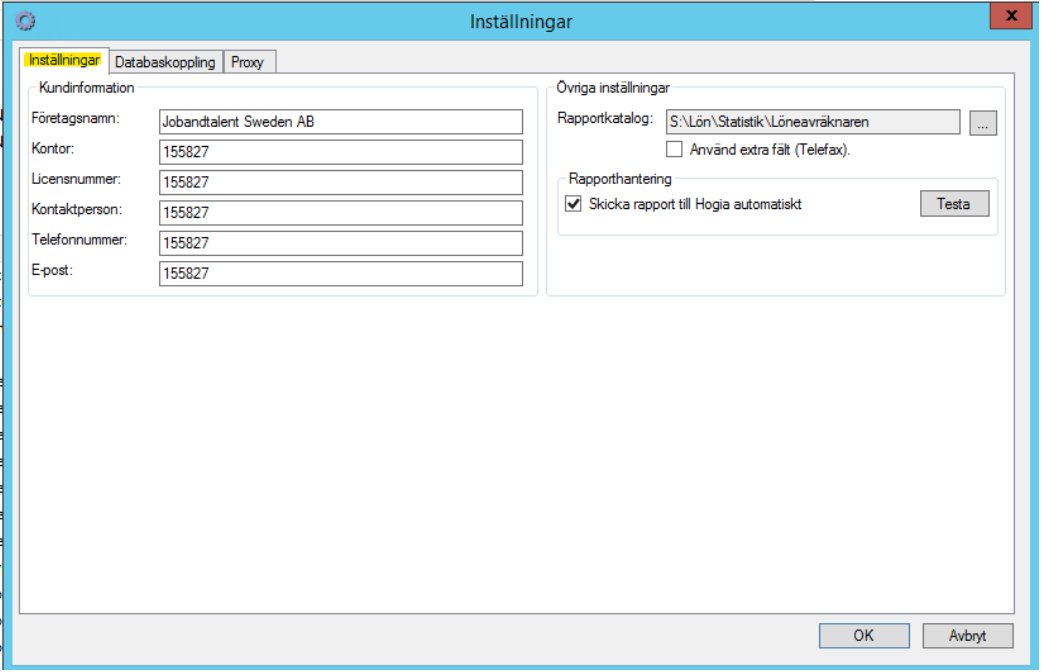Viewport: 1042px width, 672px height.
Task: Enable Använd extra fält (Telefax) checkbox
Action: coord(675,150)
